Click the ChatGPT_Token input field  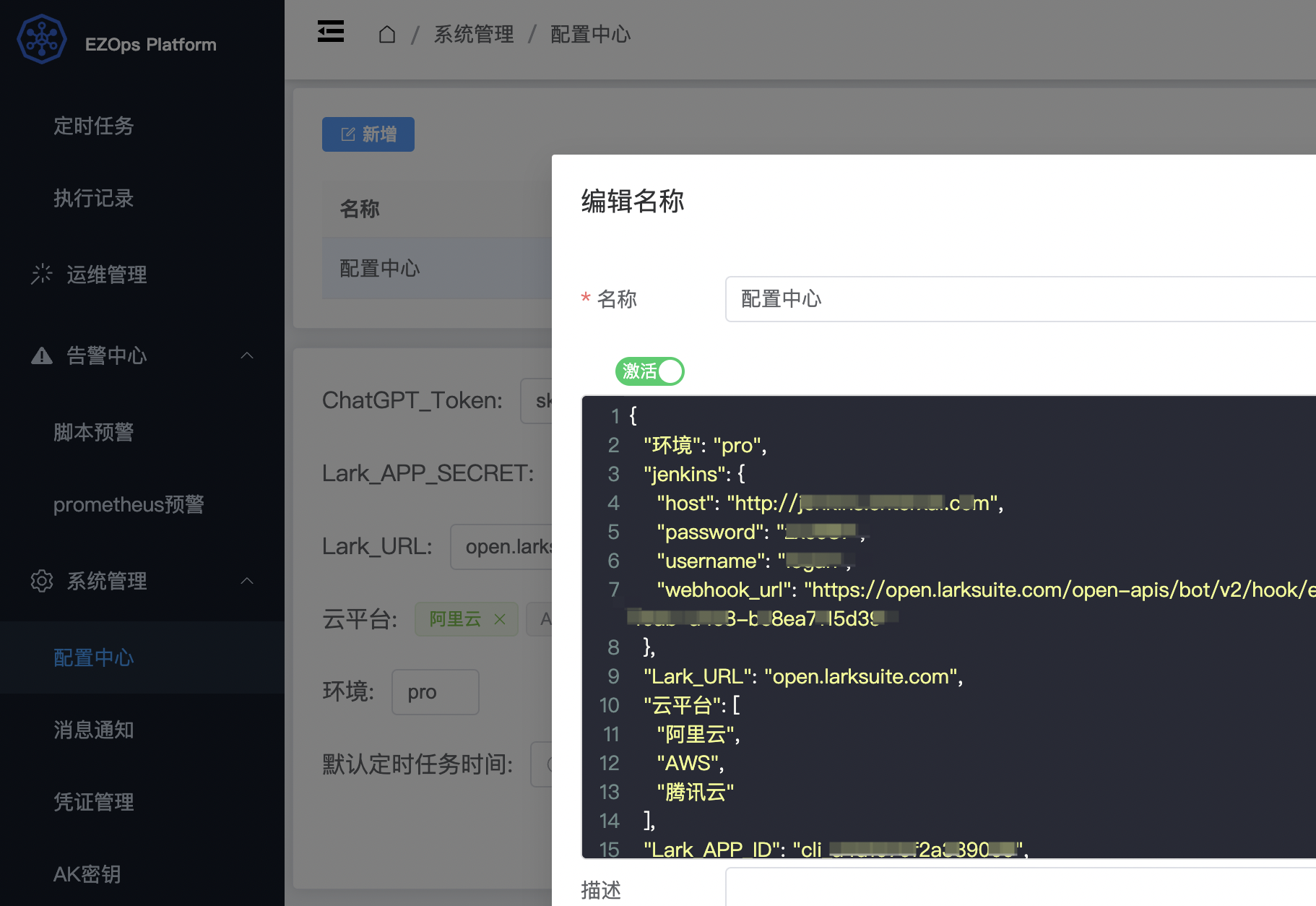[537, 401]
